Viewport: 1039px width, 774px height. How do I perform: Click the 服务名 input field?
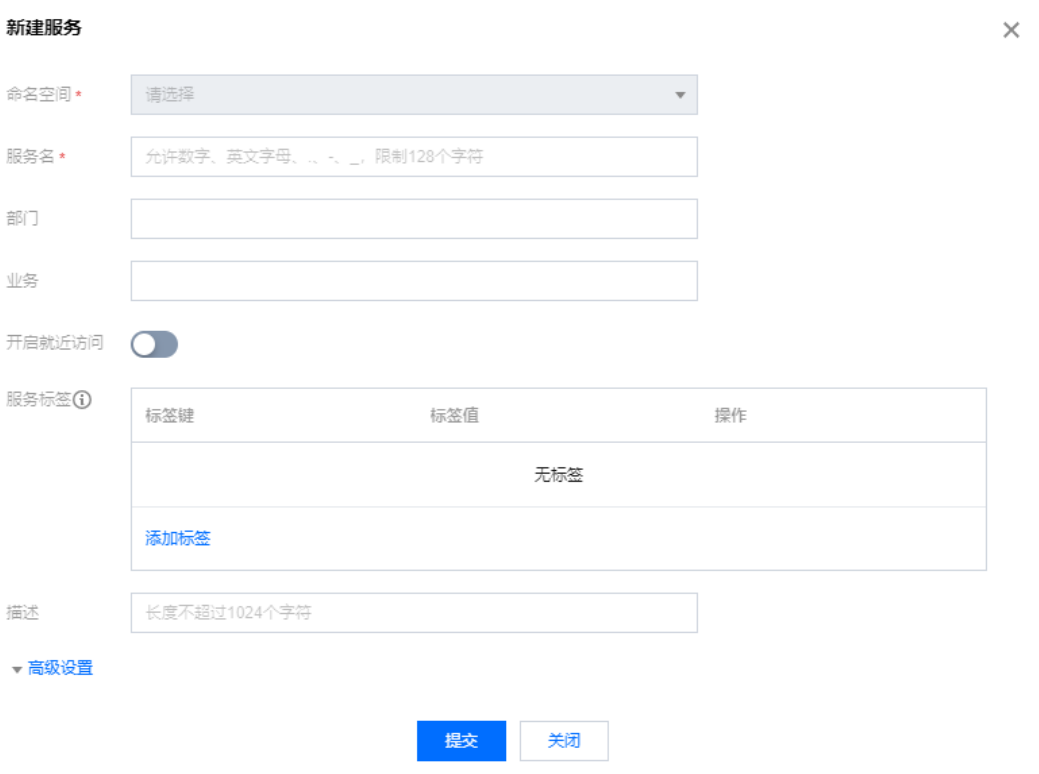[x=414, y=157]
